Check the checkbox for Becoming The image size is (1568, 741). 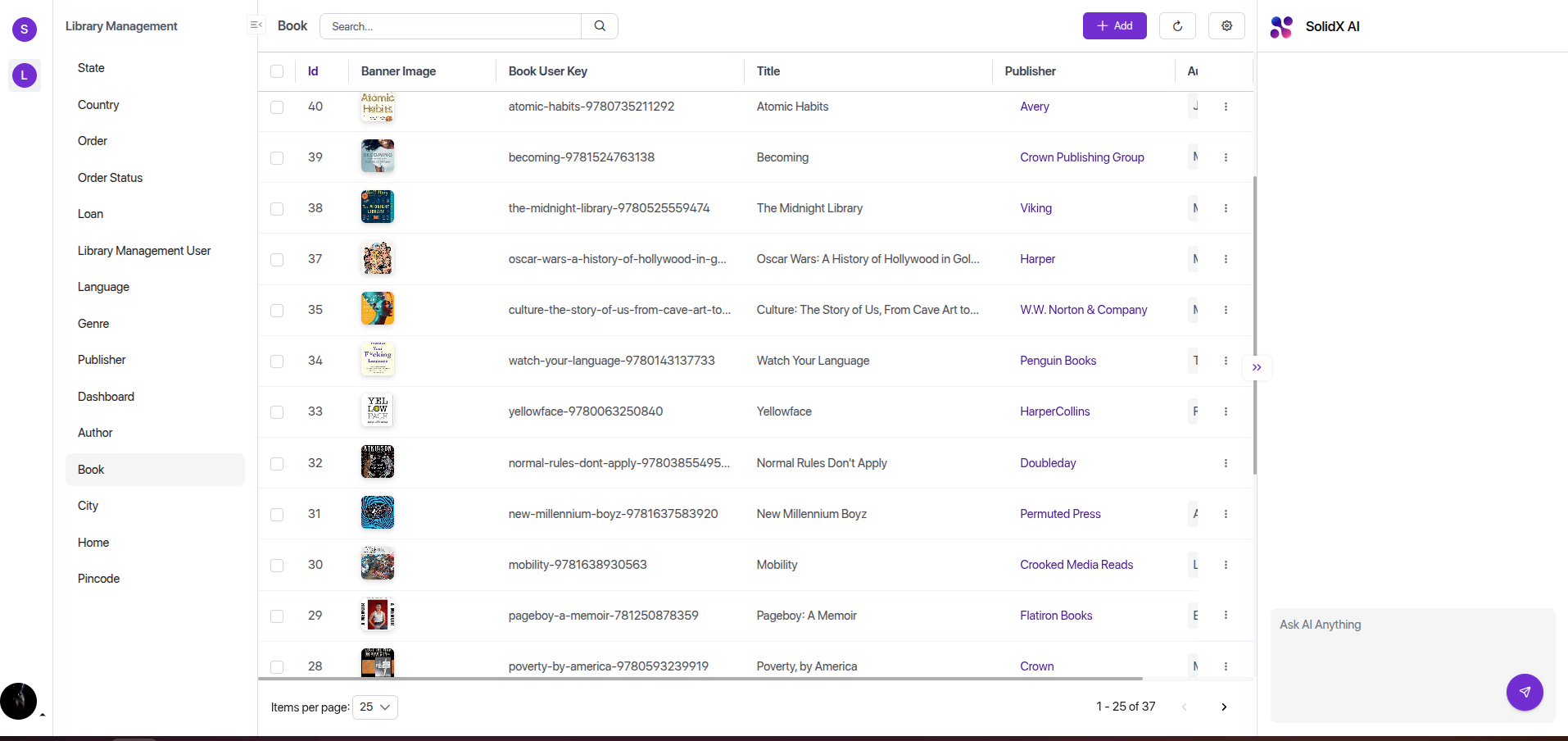[277, 157]
